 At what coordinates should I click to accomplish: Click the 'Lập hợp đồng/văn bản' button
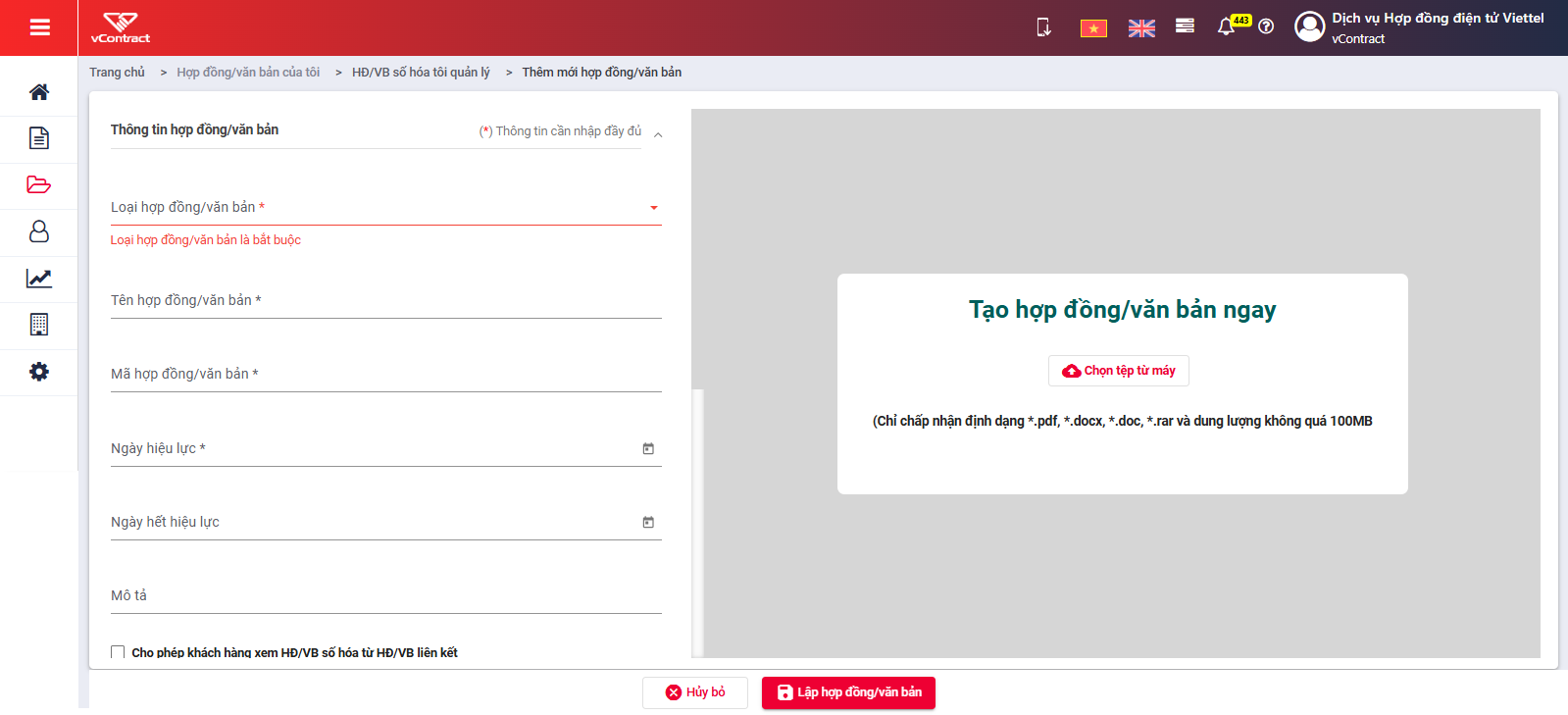point(848,692)
